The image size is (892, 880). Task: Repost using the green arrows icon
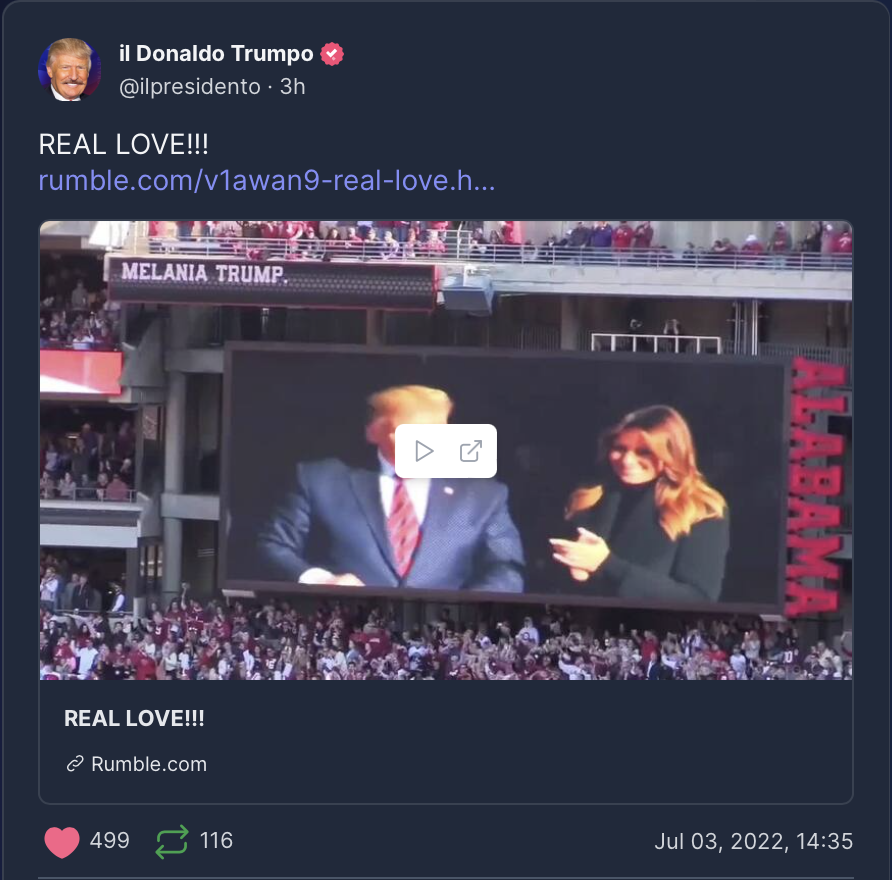172,841
